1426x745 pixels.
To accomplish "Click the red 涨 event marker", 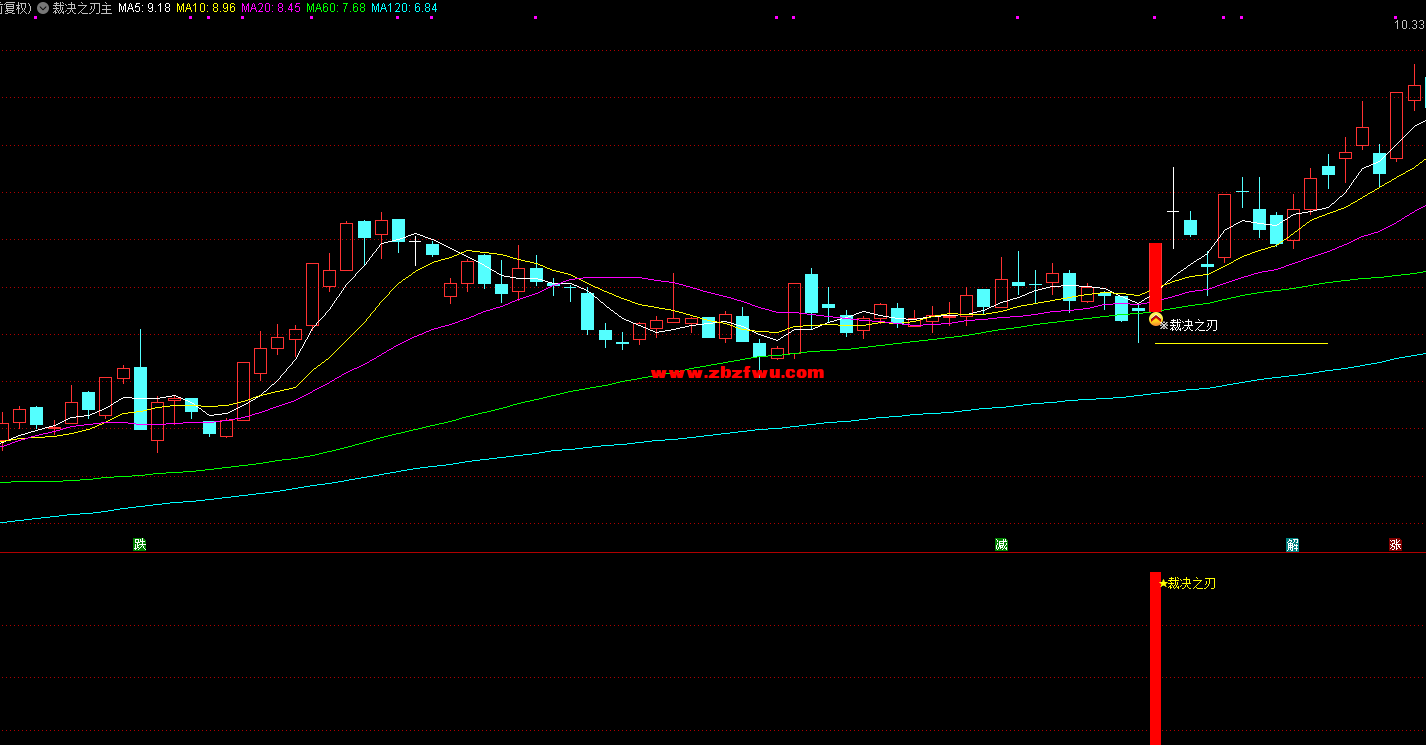I will pos(1395,545).
